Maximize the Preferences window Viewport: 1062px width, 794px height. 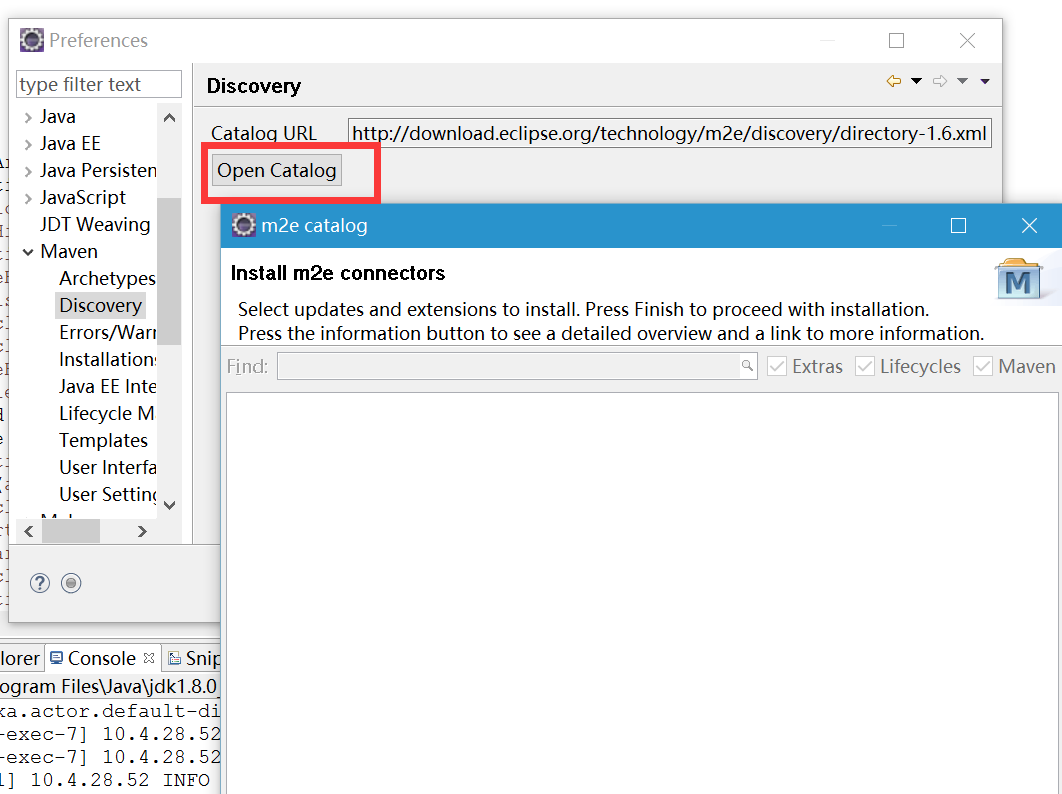click(x=896, y=41)
